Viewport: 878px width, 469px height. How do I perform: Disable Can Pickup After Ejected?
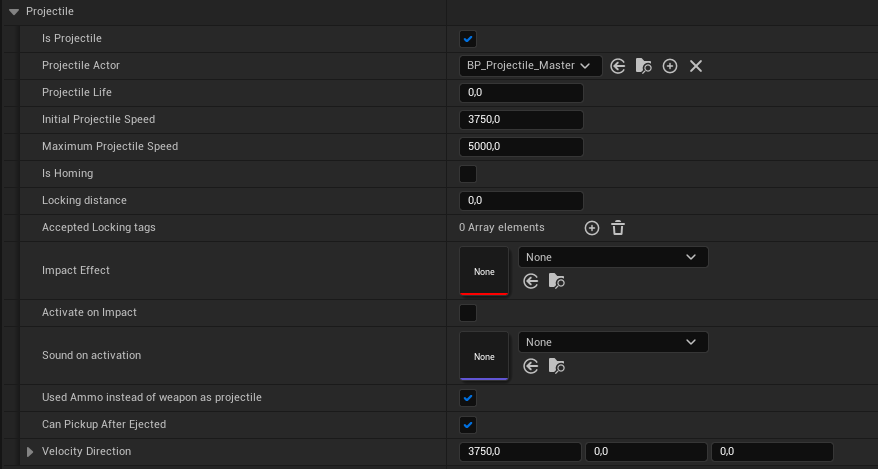tap(468, 425)
